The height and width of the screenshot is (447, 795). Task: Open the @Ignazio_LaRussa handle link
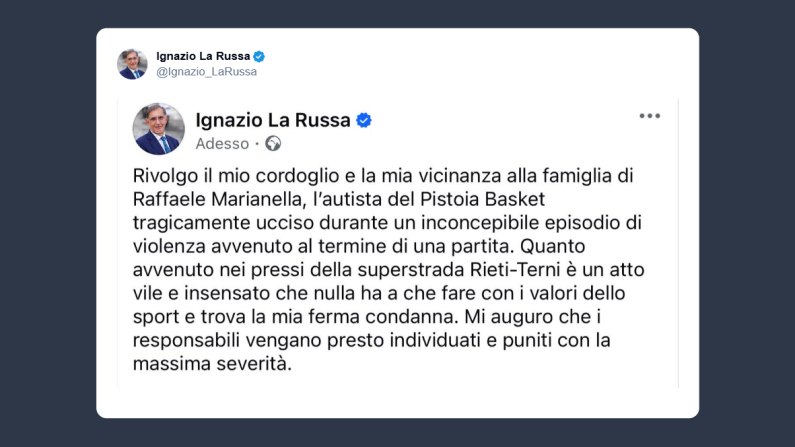206,72
